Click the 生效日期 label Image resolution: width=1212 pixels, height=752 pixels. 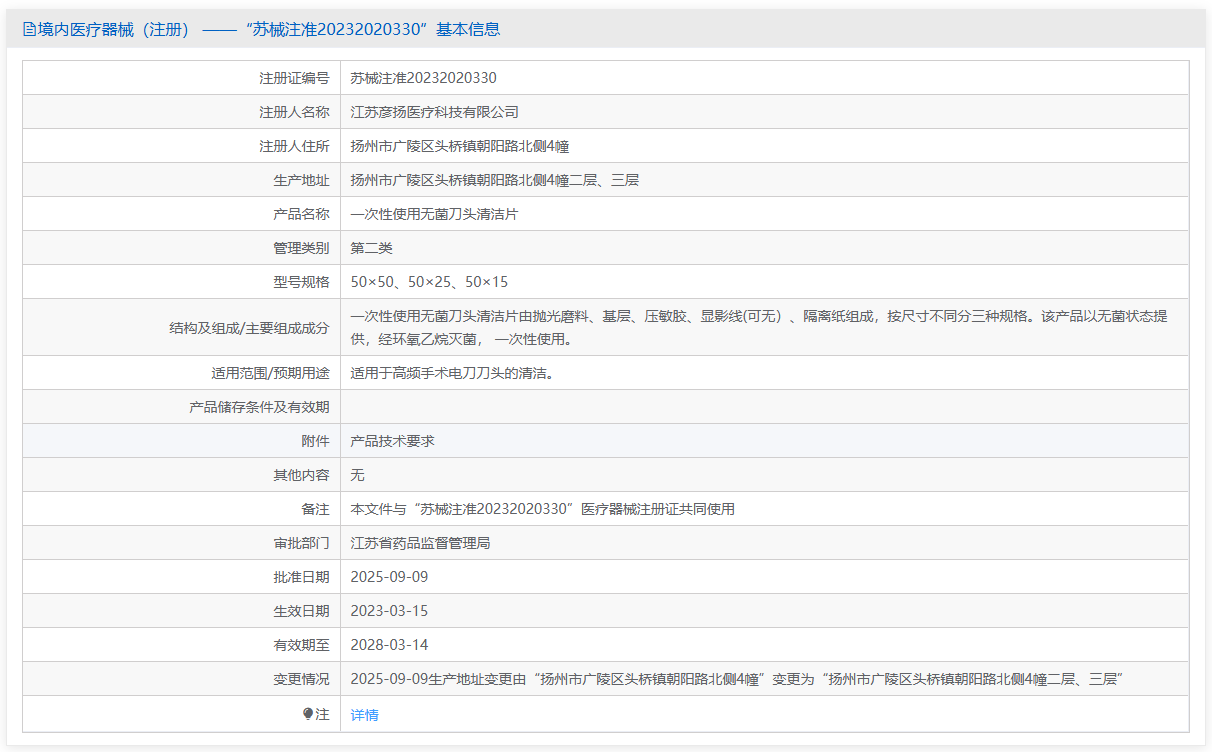point(301,611)
